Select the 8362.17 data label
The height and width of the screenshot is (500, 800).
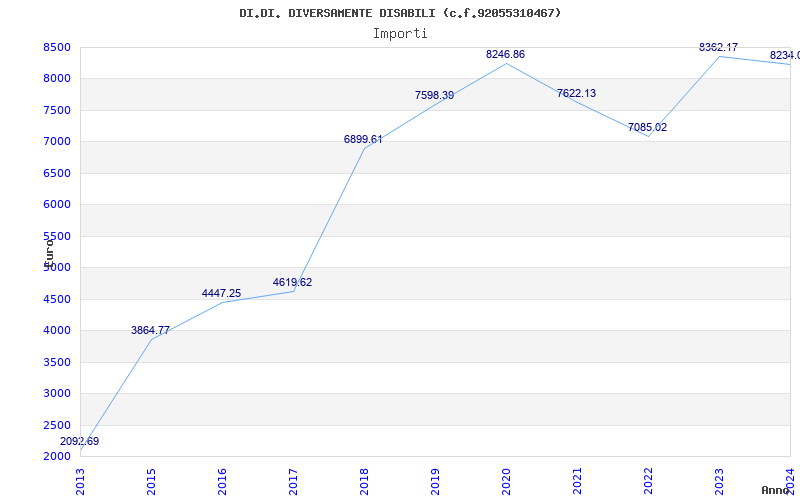point(718,47)
